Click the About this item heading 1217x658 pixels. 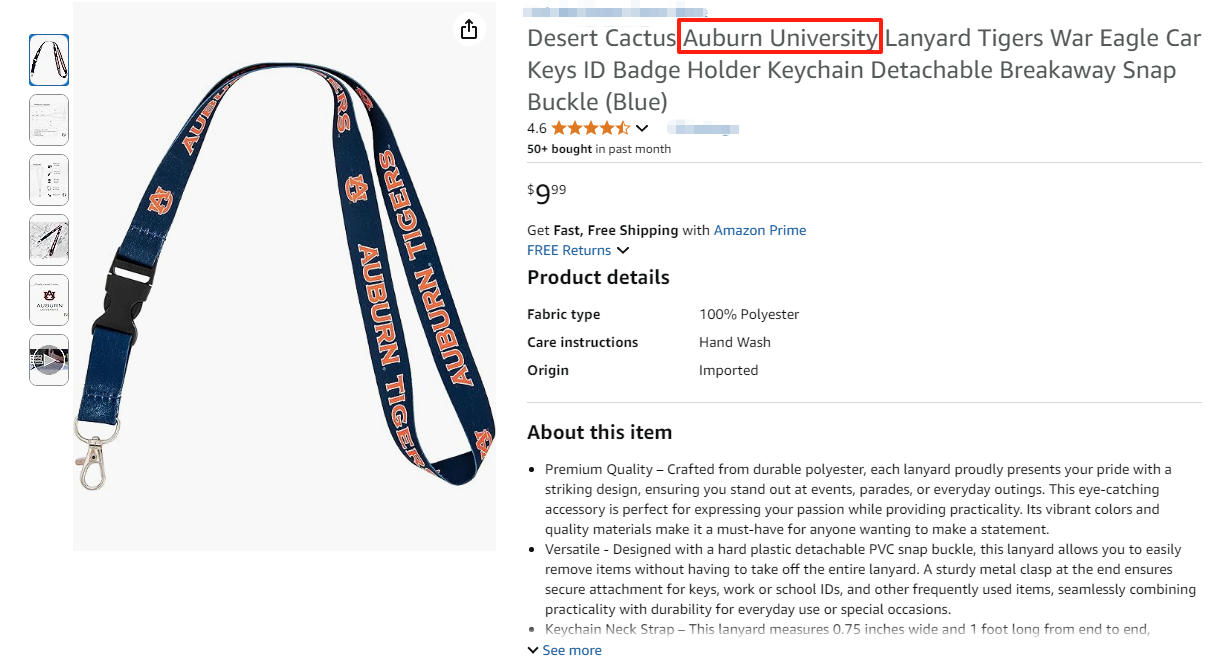(599, 432)
